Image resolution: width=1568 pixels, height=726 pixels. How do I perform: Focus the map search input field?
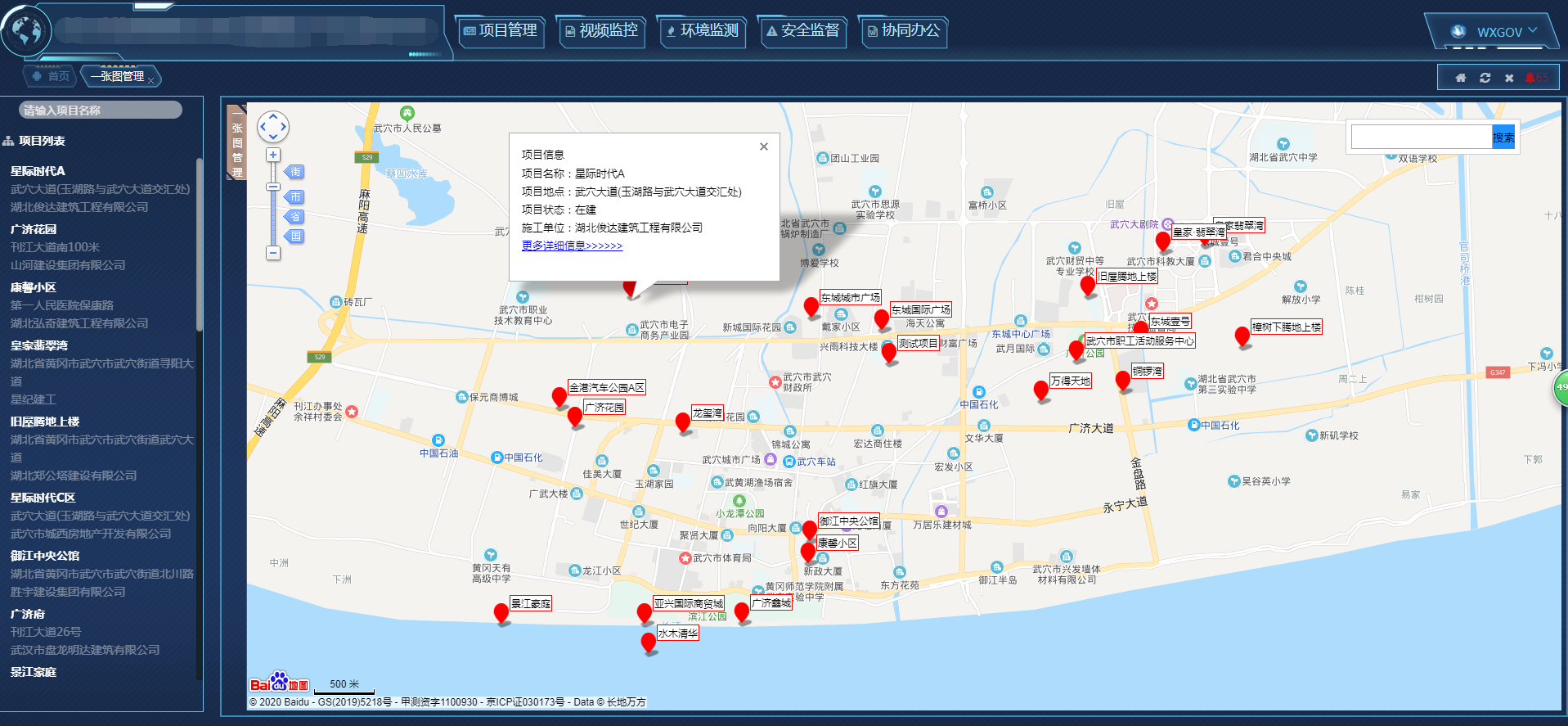pyautogui.click(x=1422, y=137)
